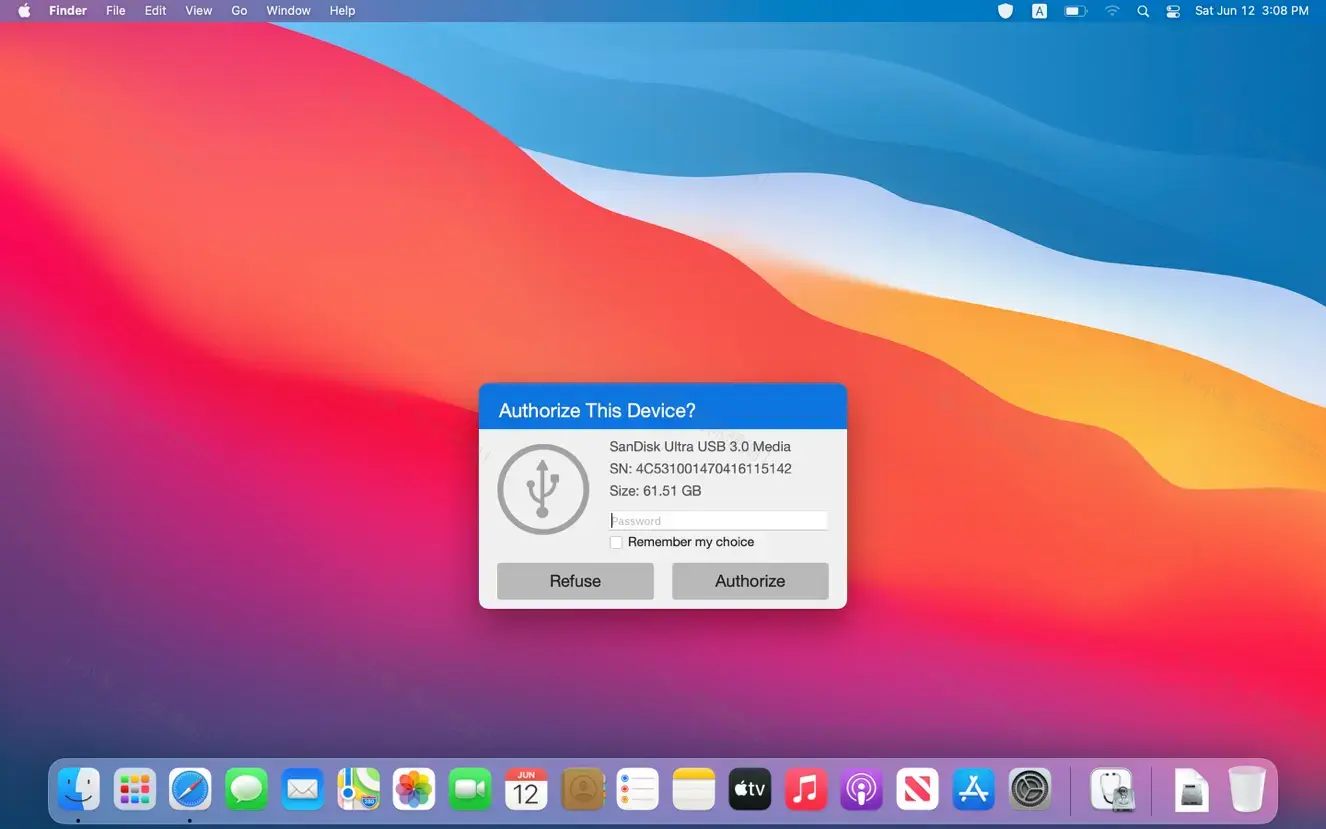
Task: Launch the Reminders app
Action: click(x=638, y=789)
